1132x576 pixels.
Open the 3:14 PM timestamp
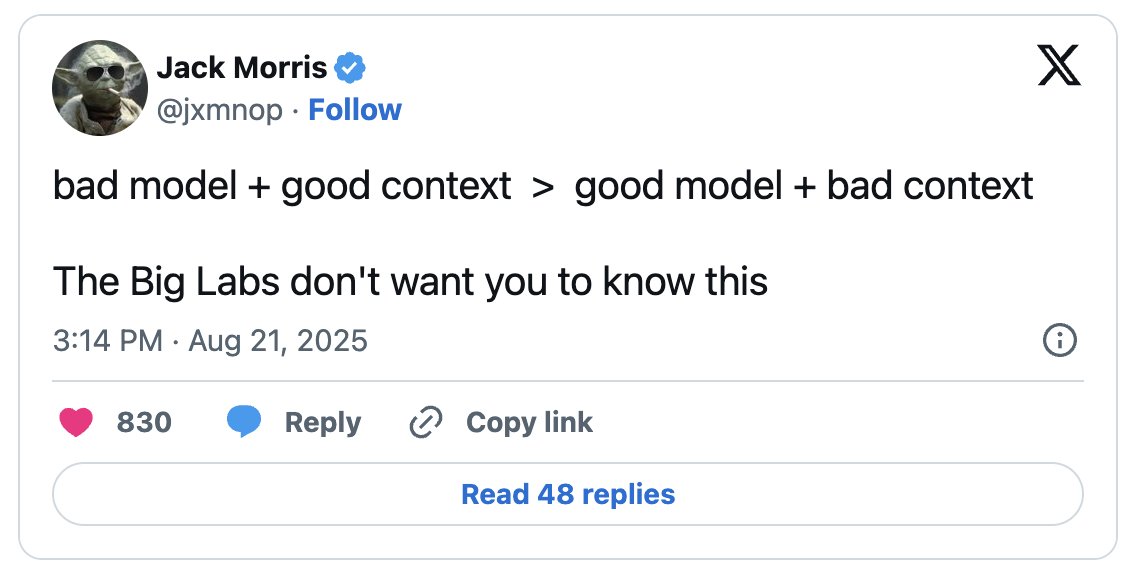[x=107, y=341]
